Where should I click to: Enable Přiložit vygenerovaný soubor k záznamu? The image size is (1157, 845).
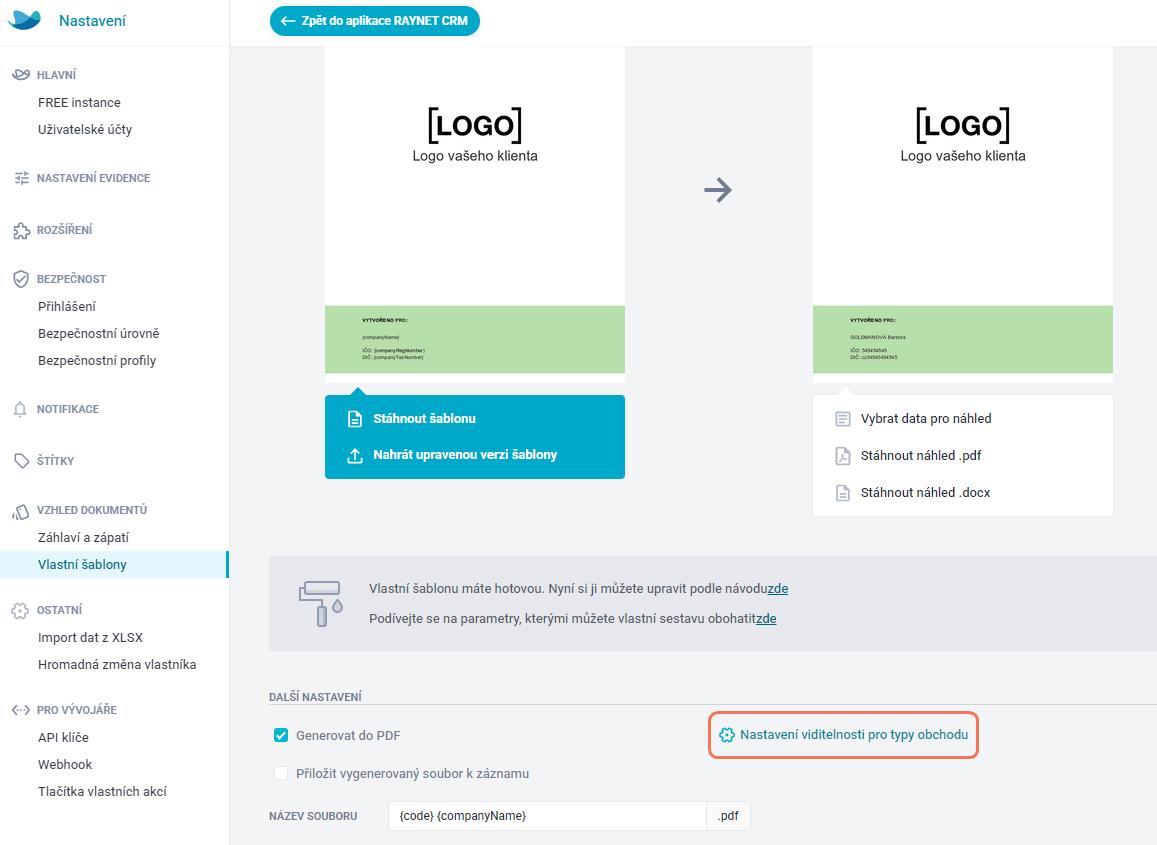[x=281, y=773]
